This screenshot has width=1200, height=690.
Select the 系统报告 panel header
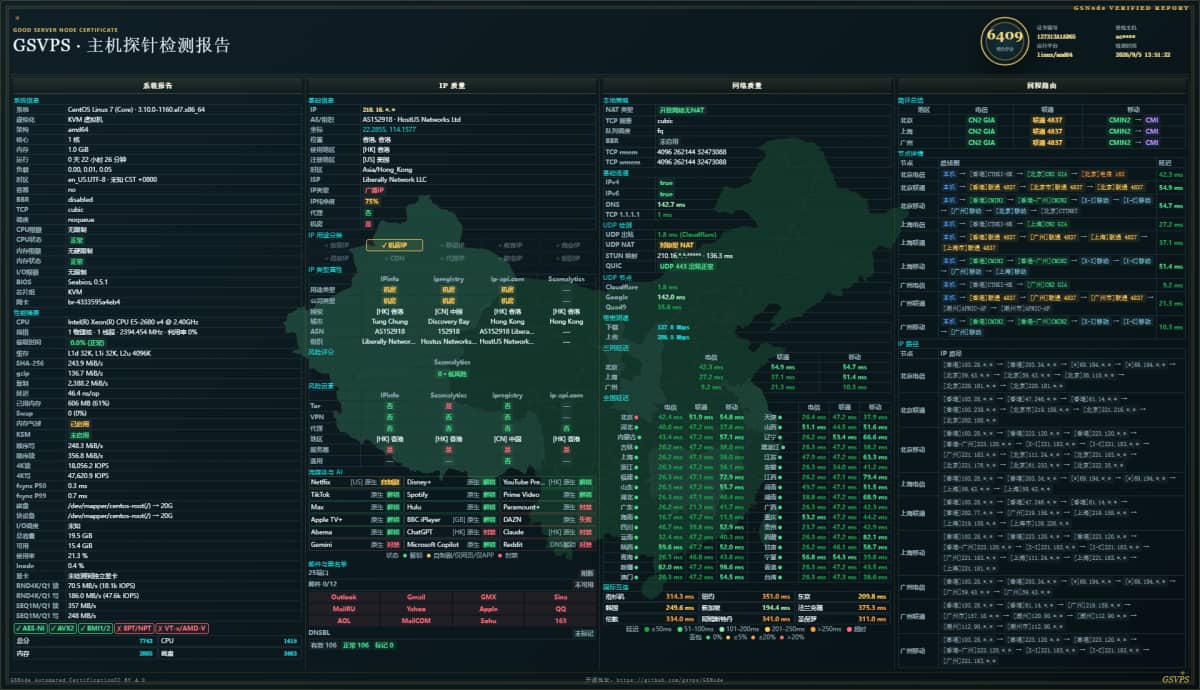coord(157,86)
